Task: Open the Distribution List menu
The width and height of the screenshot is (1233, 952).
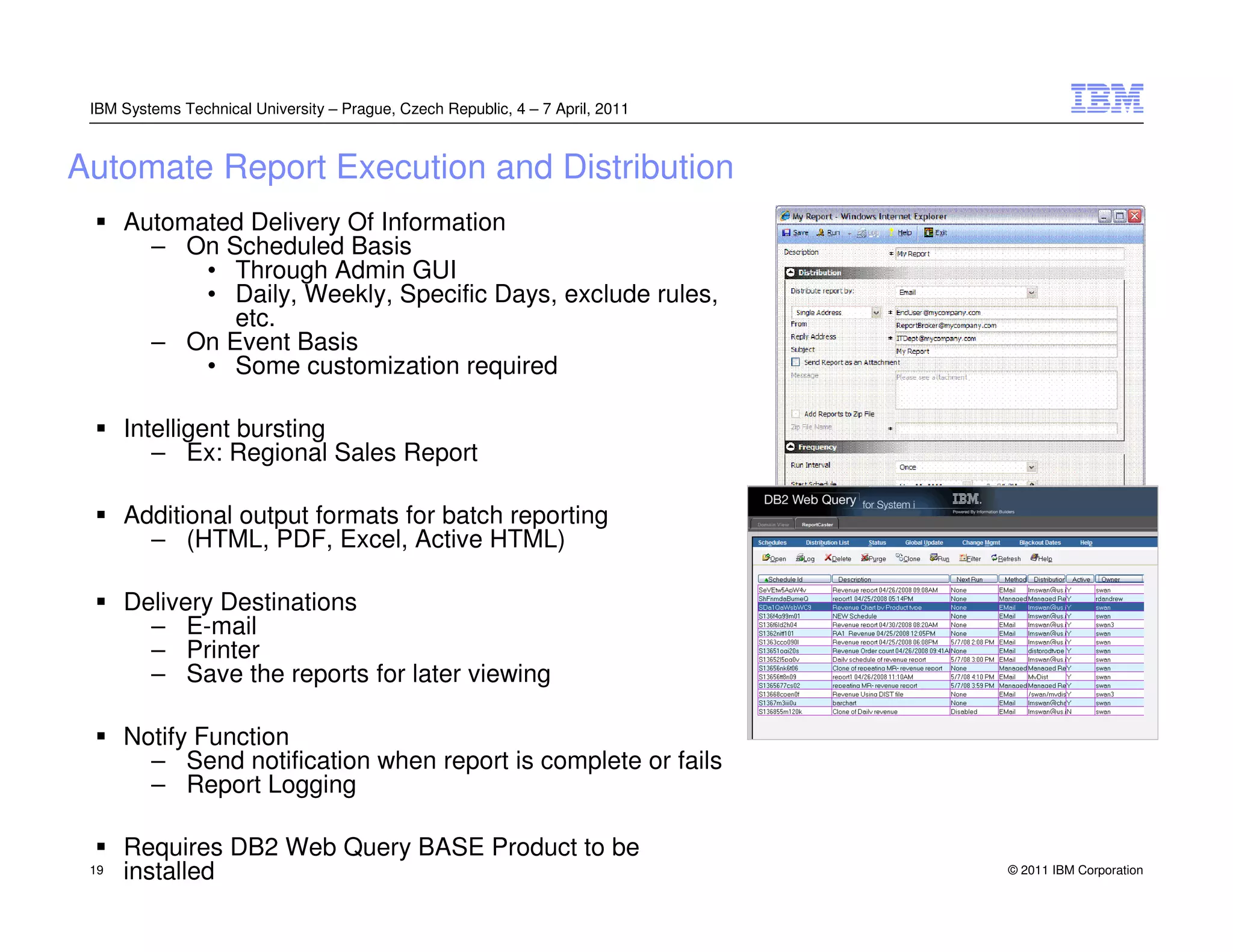Action: point(827,543)
